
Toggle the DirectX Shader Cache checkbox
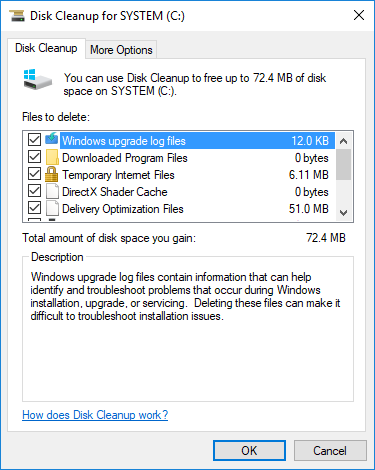(x=34, y=191)
